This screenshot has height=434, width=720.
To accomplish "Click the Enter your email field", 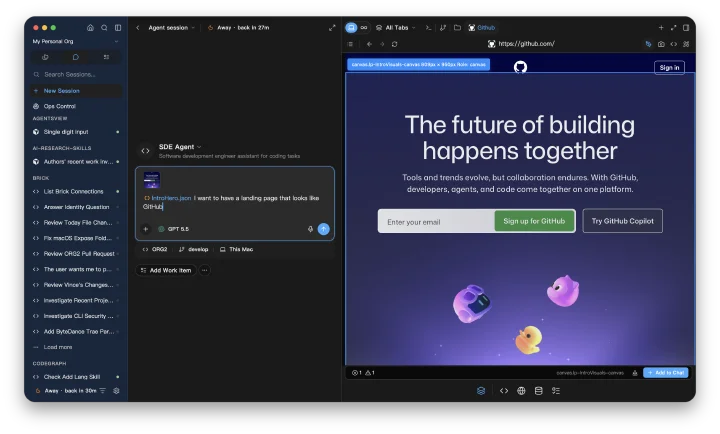I will pos(436,222).
